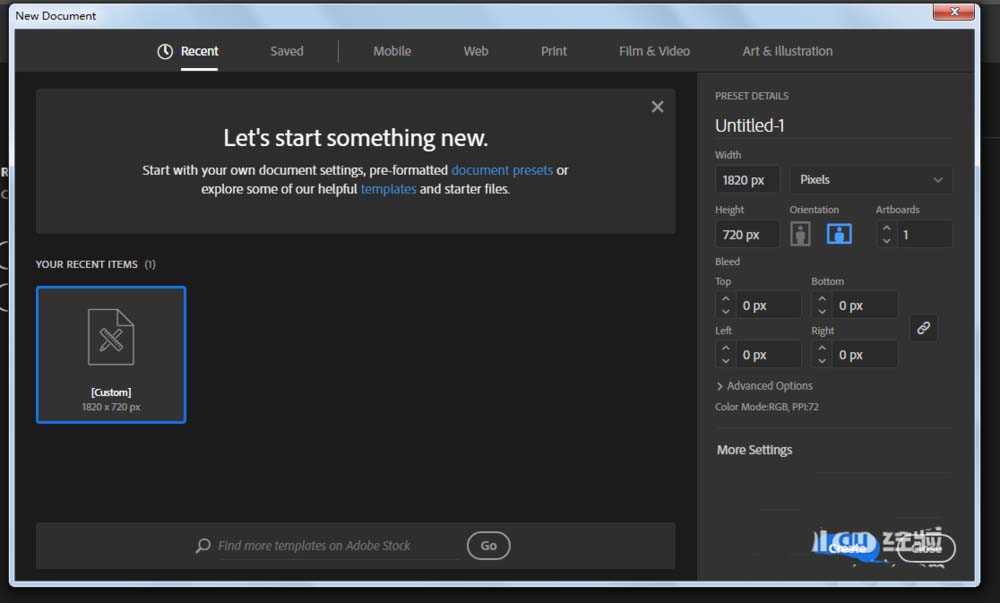The height and width of the screenshot is (603, 1000).
Task: Increase Top bleed value
Action: pos(726,298)
